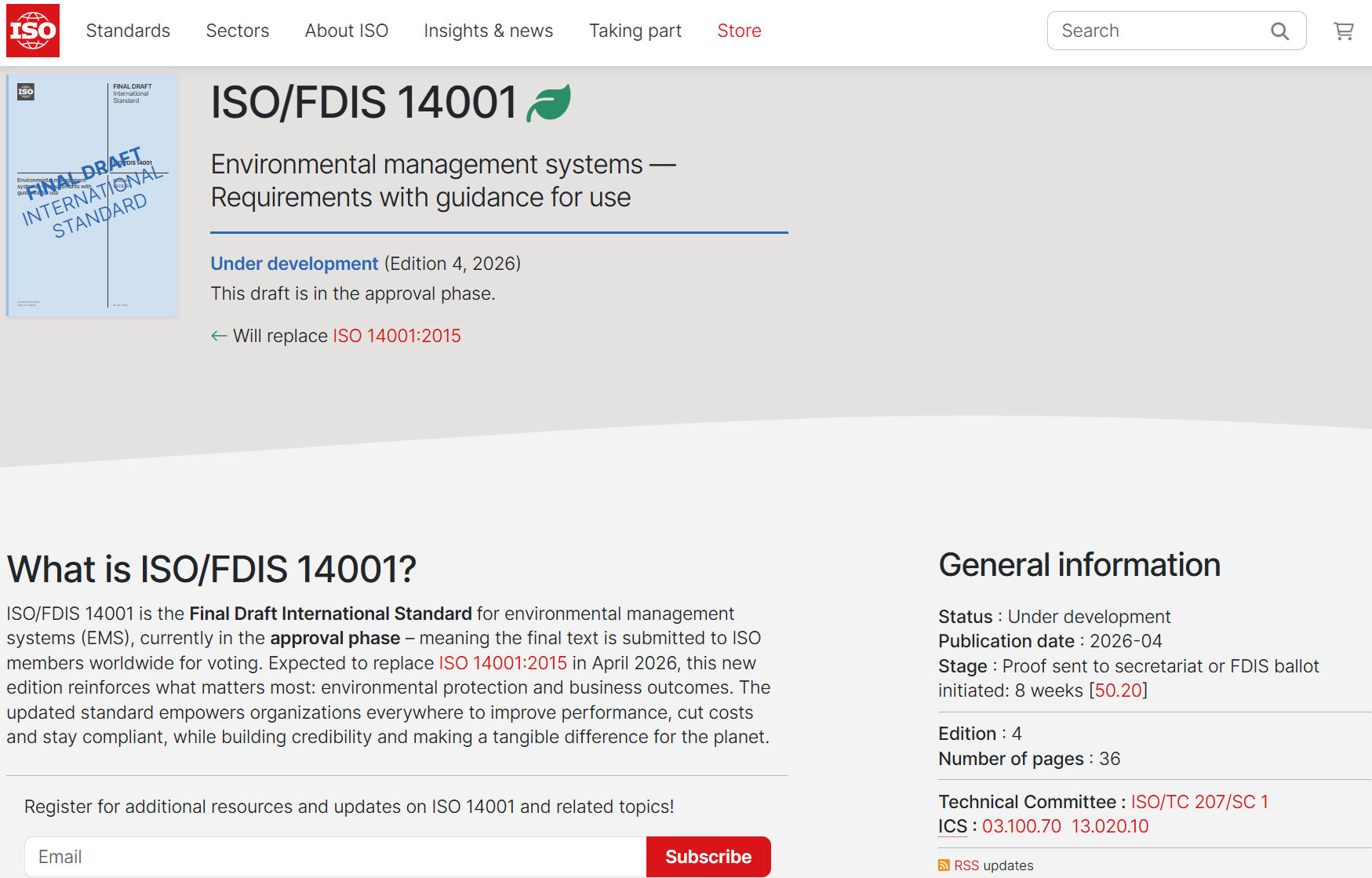Click the green leaf sustainability icon
Screen dimensions: 1372x878
click(x=549, y=103)
